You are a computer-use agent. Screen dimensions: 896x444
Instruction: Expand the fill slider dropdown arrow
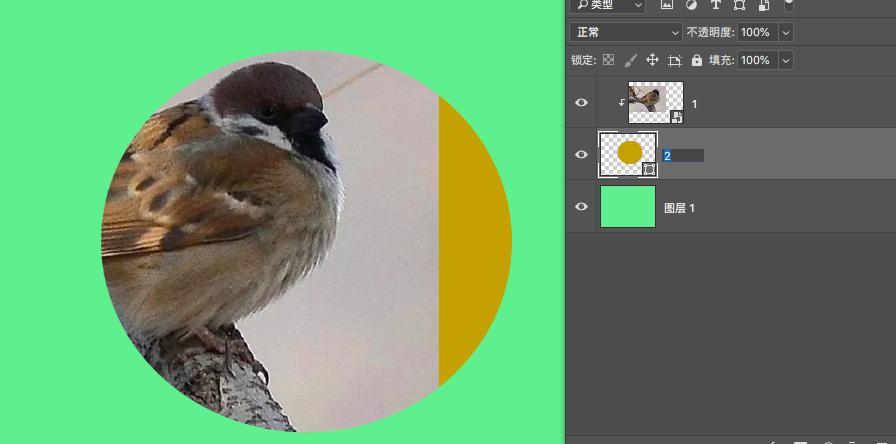click(786, 60)
